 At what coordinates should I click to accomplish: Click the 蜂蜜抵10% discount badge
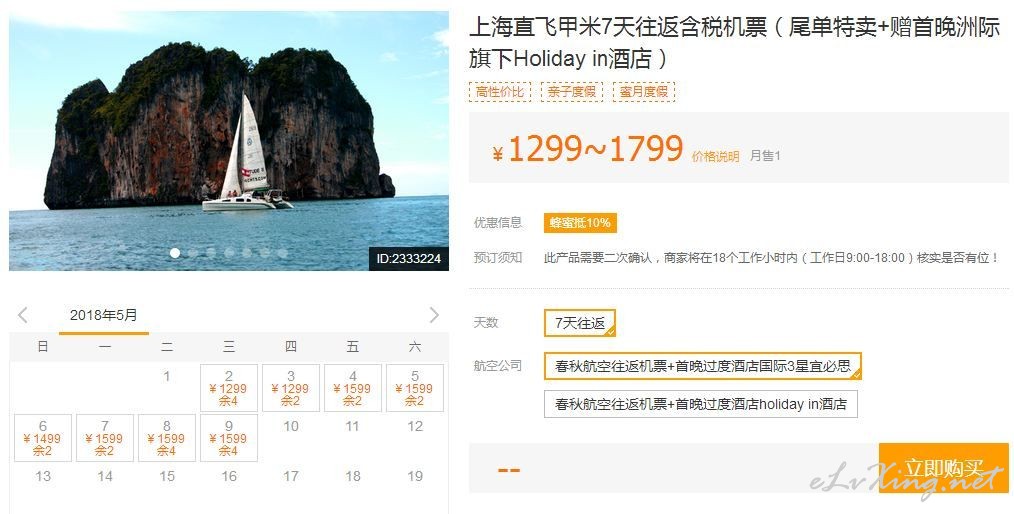pos(580,222)
